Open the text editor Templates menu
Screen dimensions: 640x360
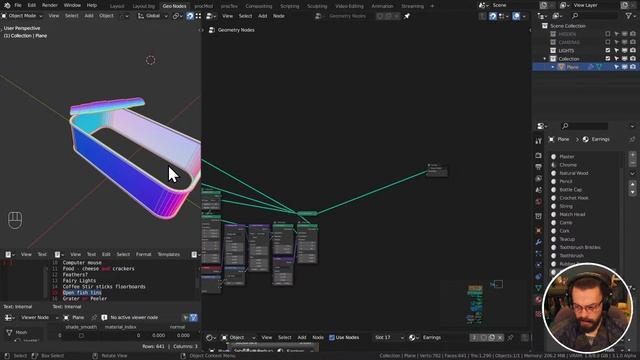(169, 254)
